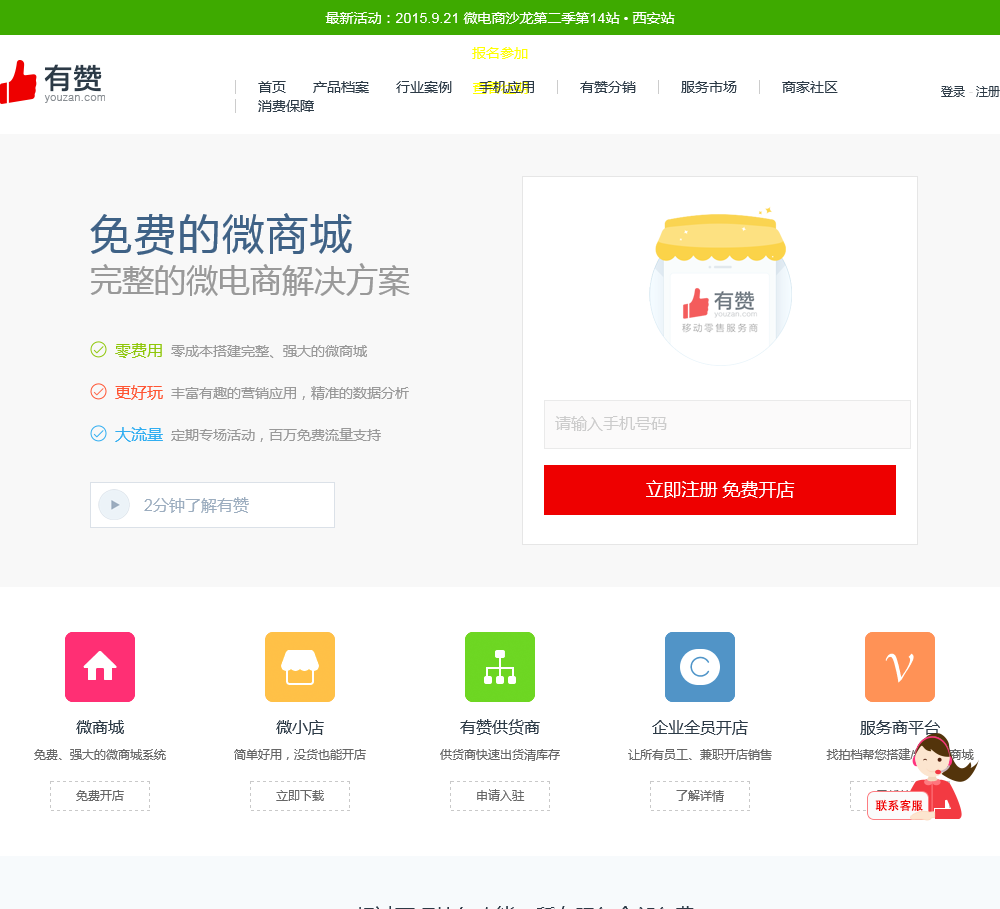Open the orange 服务商平台 V icon

coord(900,667)
